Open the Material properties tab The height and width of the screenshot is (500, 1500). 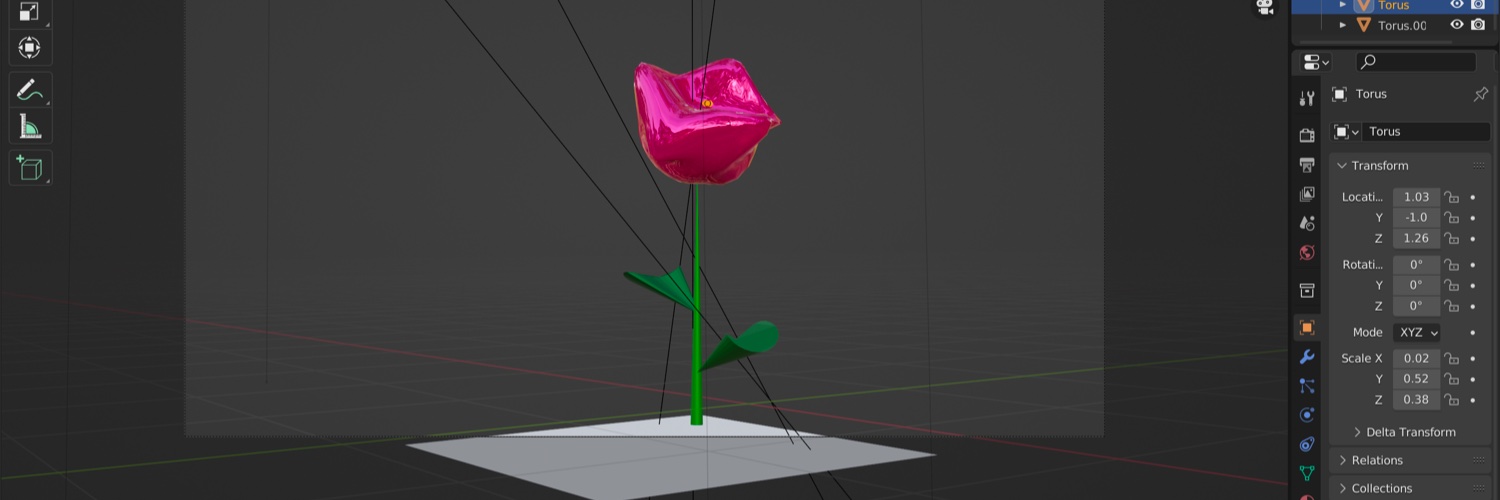coord(1307,496)
